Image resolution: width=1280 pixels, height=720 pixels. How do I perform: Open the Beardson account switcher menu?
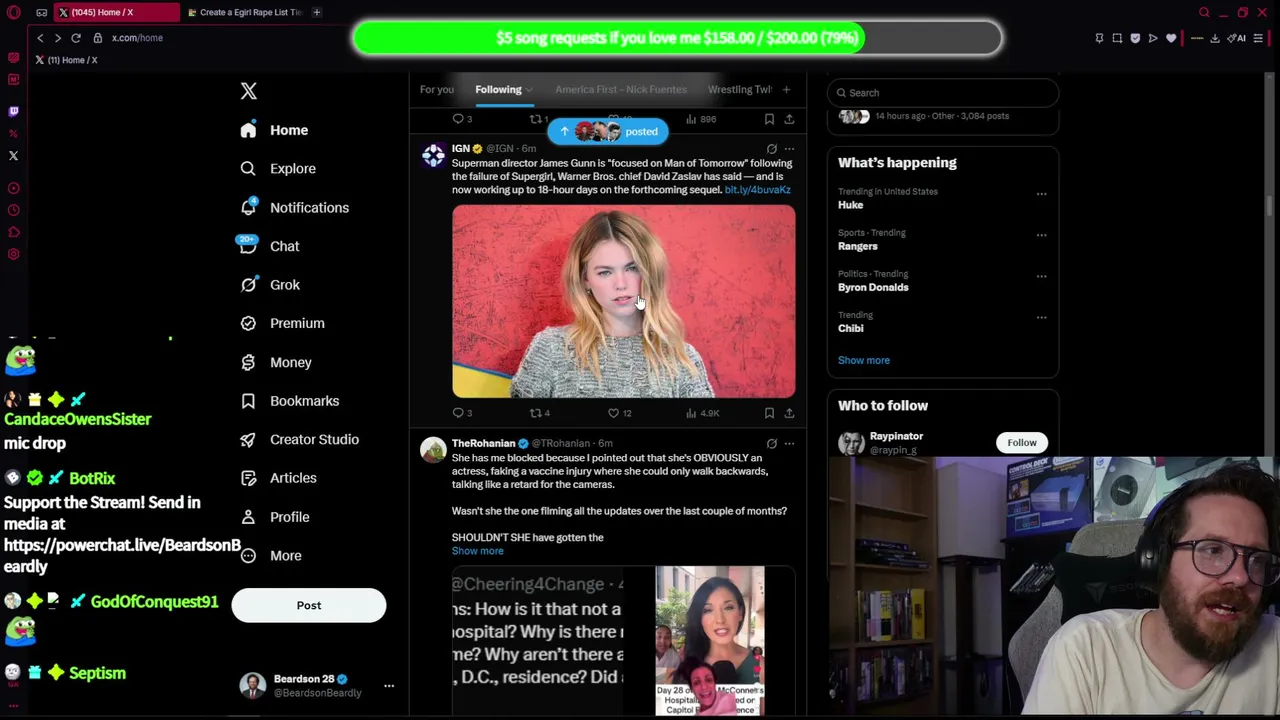click(x=389, y=685)
